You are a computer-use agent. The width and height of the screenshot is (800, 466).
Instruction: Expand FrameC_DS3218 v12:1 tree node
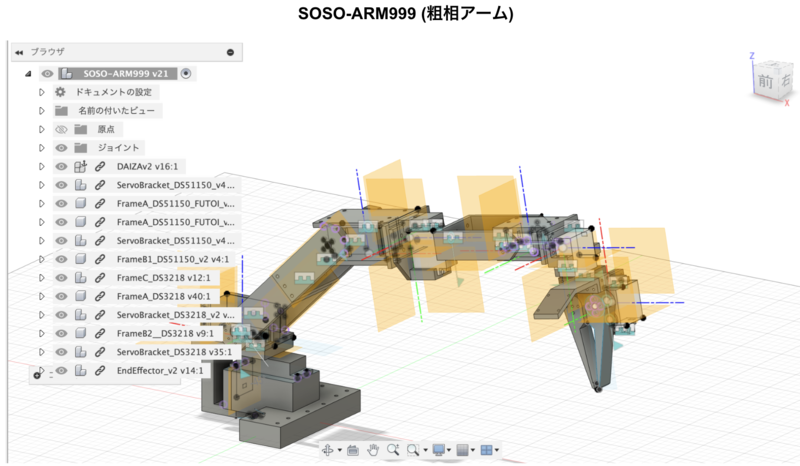42,278
